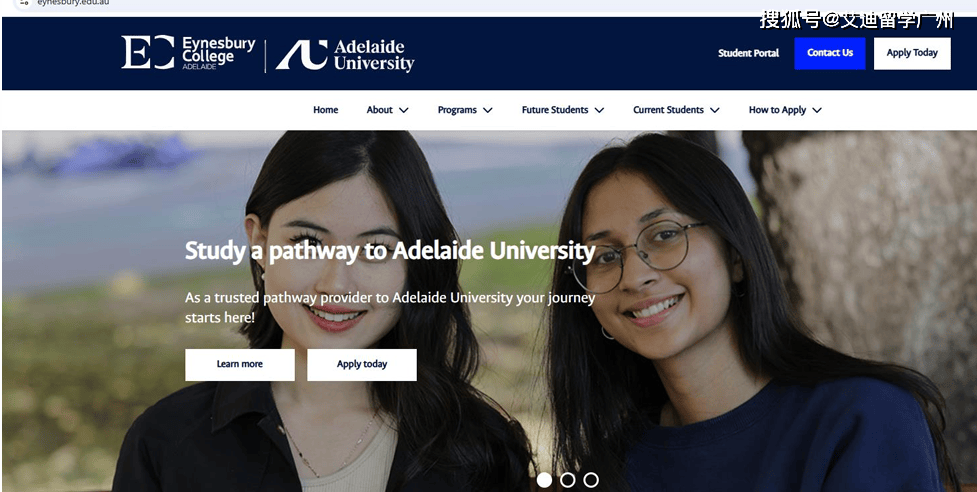This screenshot has width=977, height=492.
Task: Click the Learn more hero button
Action: click(240, 364)
